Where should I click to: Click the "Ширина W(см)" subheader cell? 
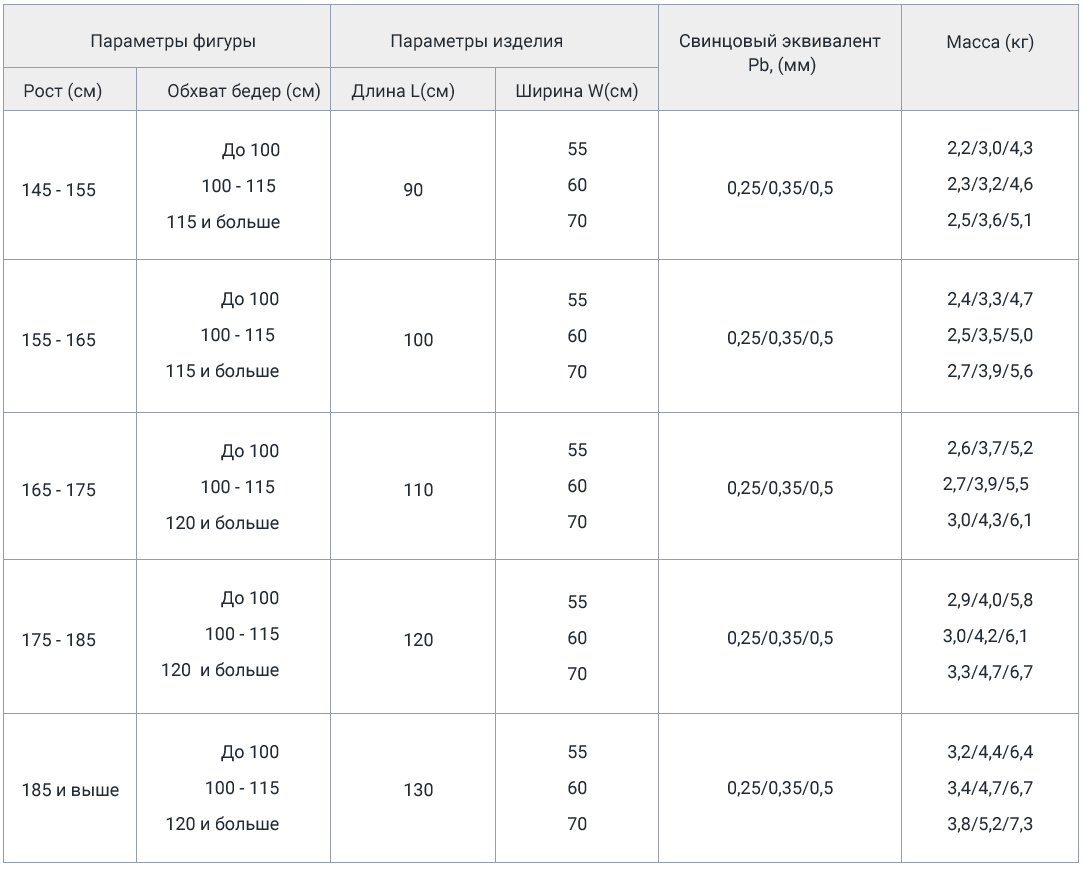[577, 92]
